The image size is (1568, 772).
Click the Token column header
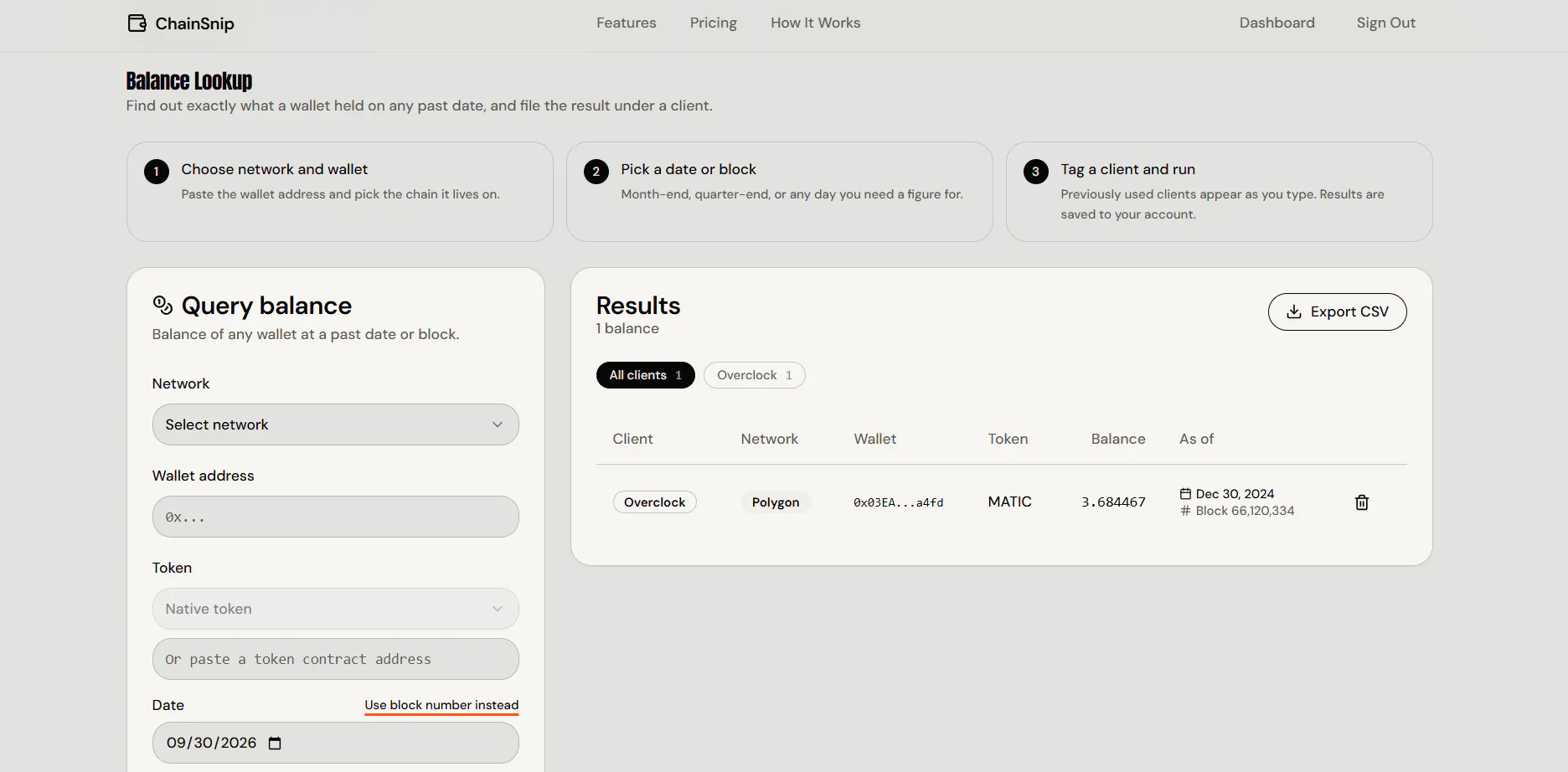click(1008, 439)
